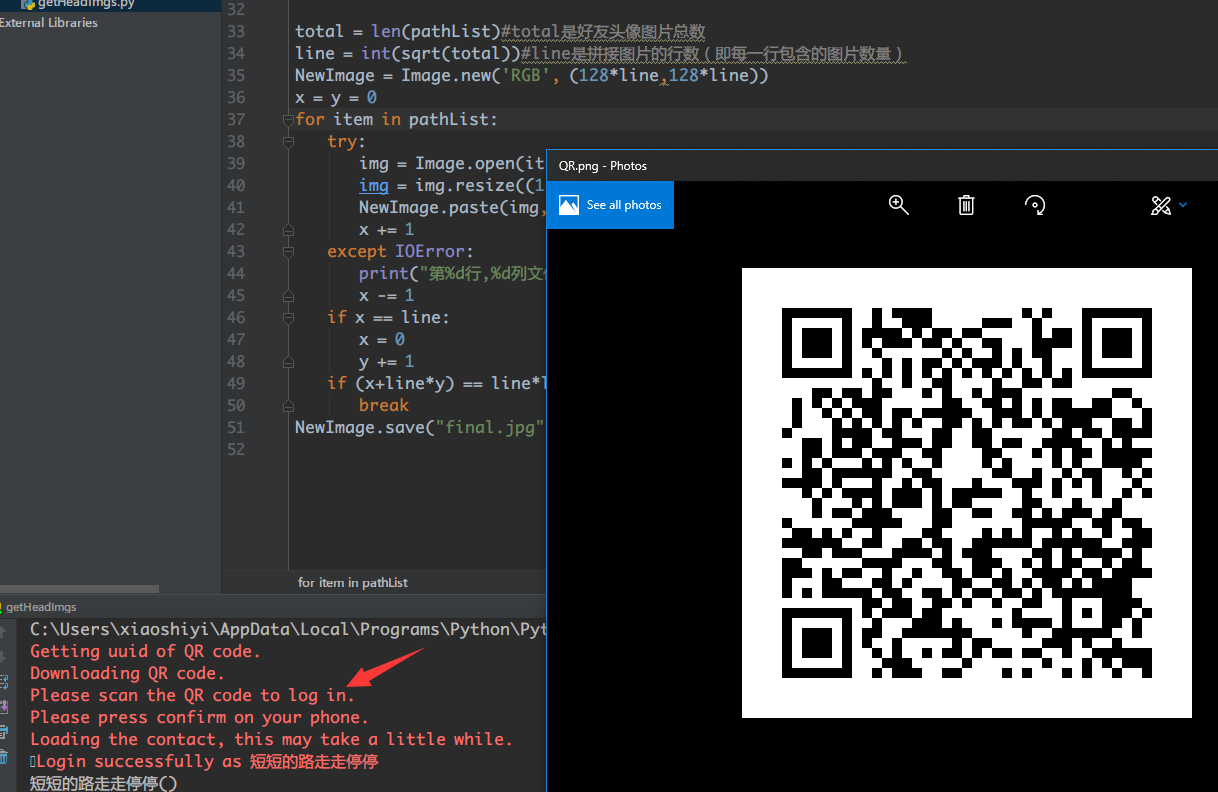The image size is (1218, 792).
Task: Click 'y += 1' code line
Action: pyautogui.click(x=387, y=361)
